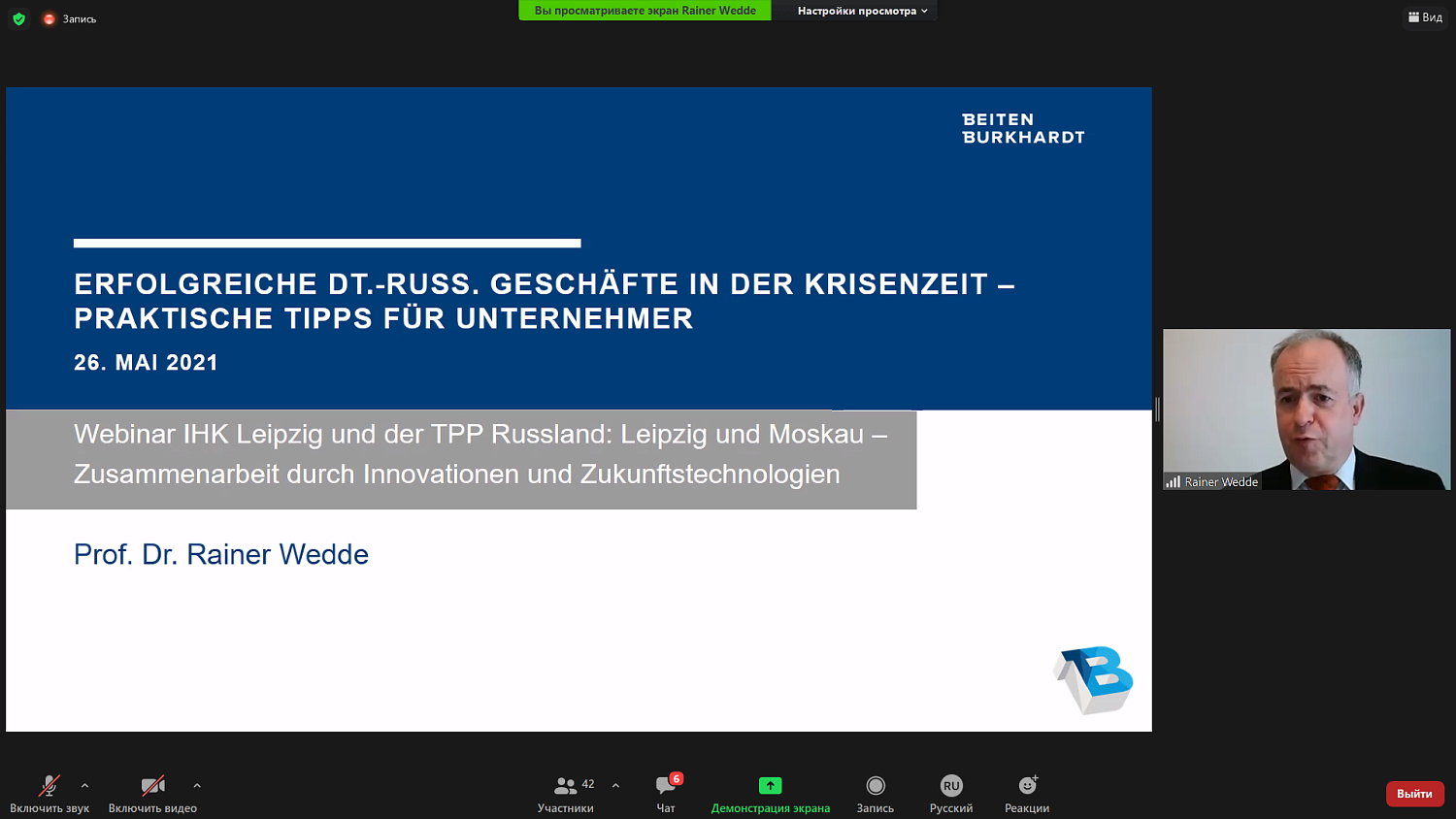Open the Русский interpretation language icon
Image resolution: width=1456 pixels, height=819 pixels.
pyautogui.click(x=950, y=786)
